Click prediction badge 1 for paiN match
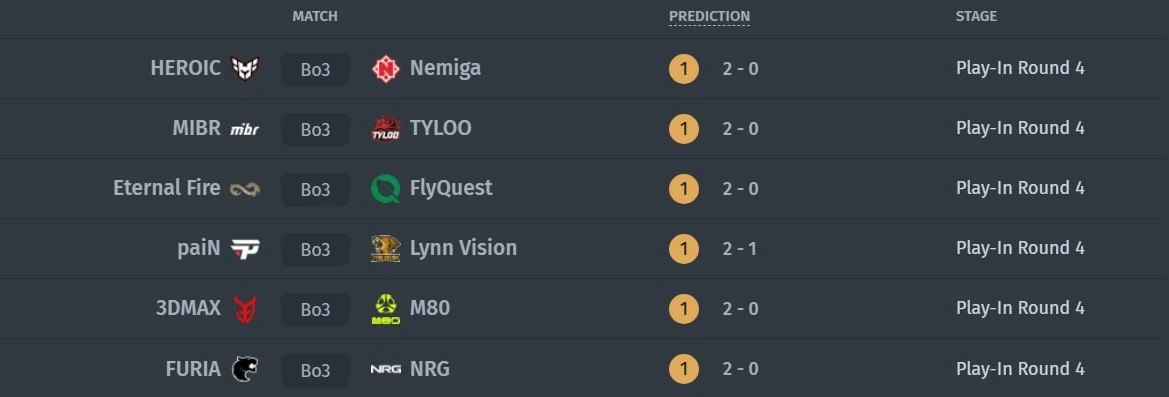The height and width of the screenshot is (397, 1169). tap(684, 249)
